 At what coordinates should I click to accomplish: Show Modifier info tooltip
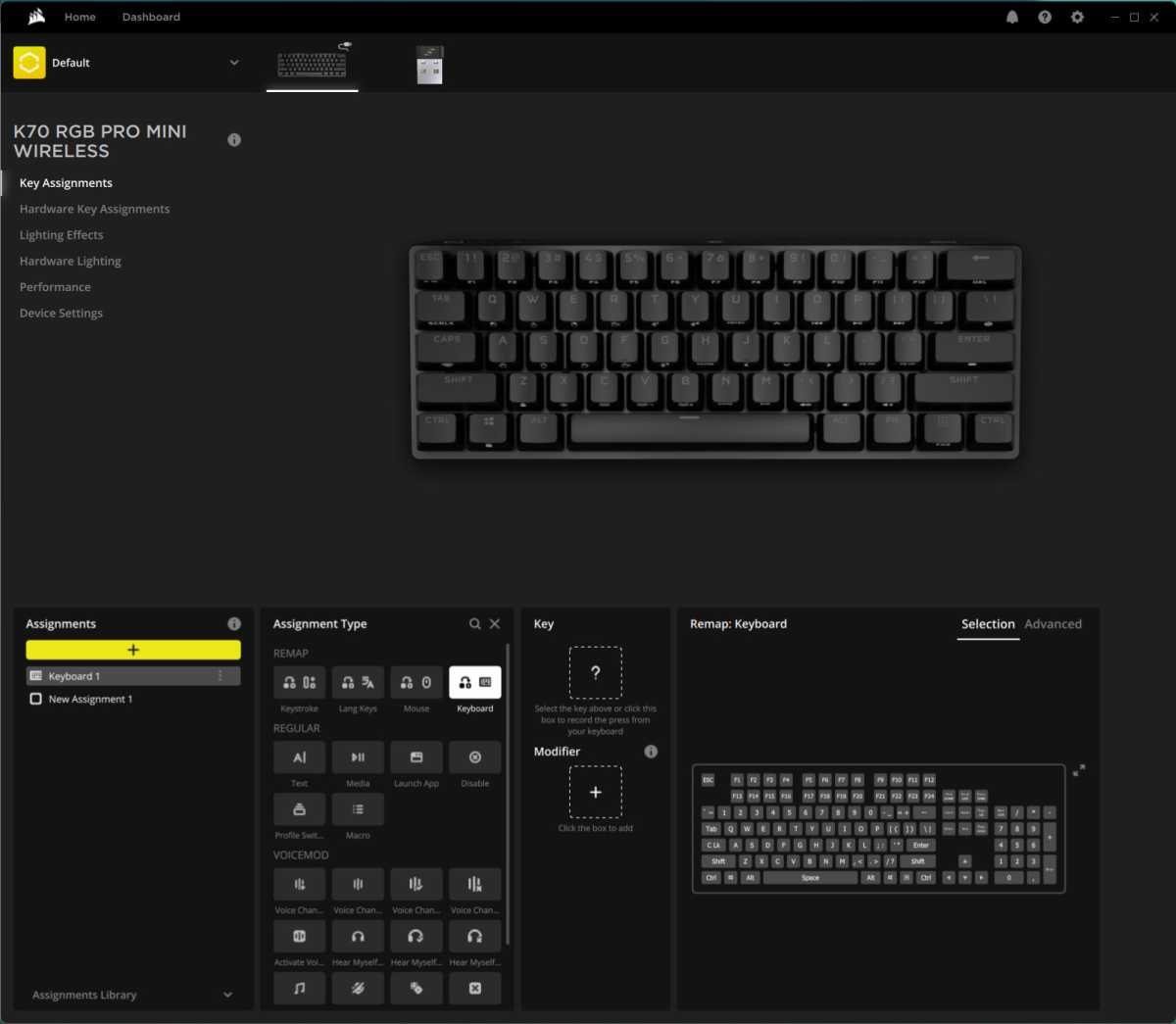[651, 752]
